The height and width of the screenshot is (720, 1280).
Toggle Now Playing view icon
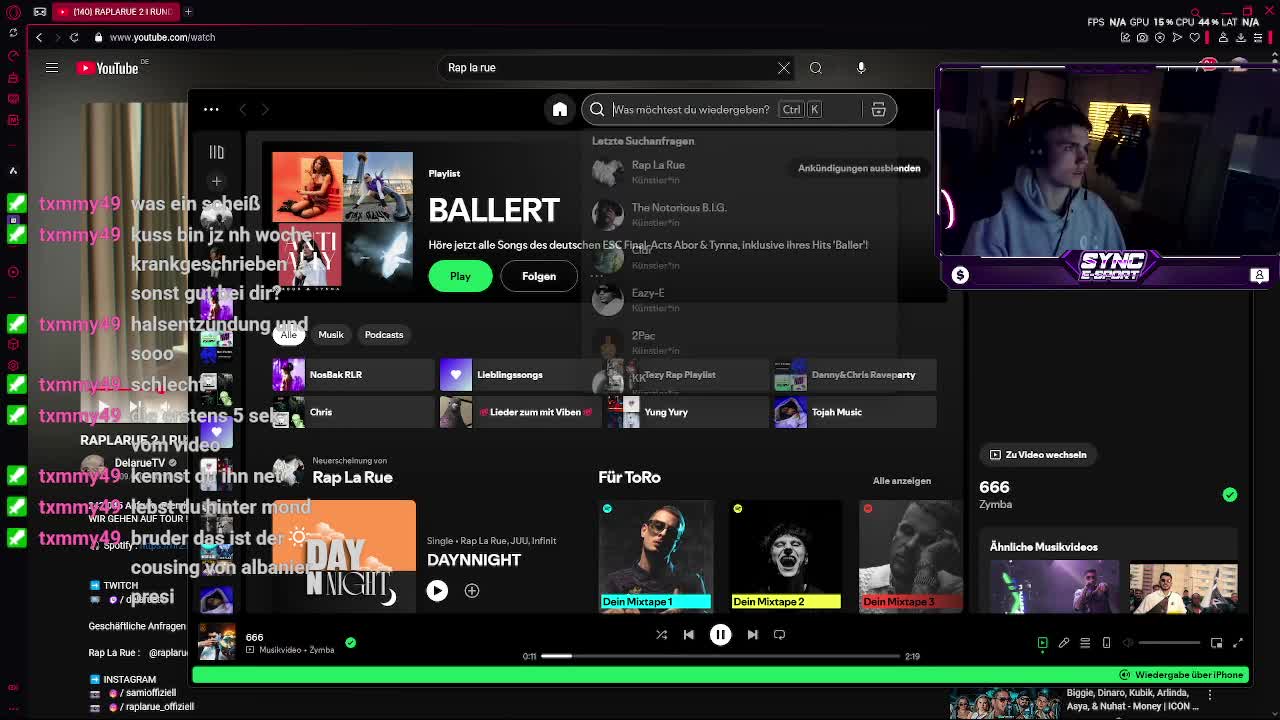1042,643
